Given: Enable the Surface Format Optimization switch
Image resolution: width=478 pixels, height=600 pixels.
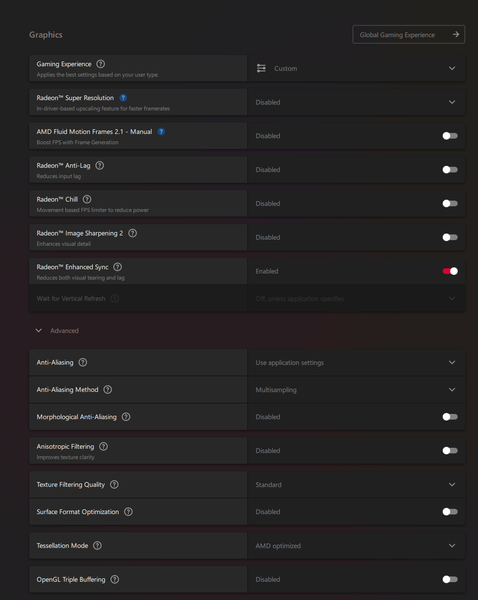Looking at the screenshot, I should (450, 512).
